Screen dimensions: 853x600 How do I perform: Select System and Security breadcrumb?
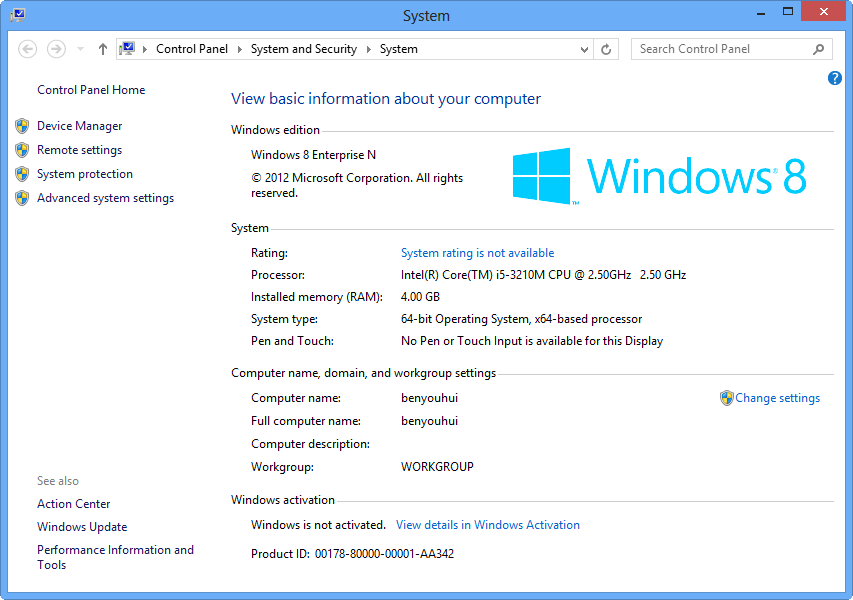tap(304, 49)
